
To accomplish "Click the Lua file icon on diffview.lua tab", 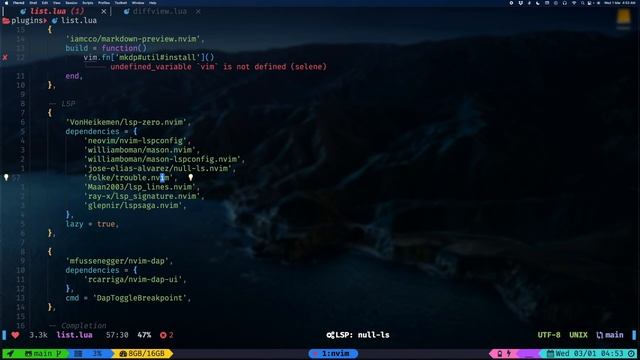I will point(127,11).
